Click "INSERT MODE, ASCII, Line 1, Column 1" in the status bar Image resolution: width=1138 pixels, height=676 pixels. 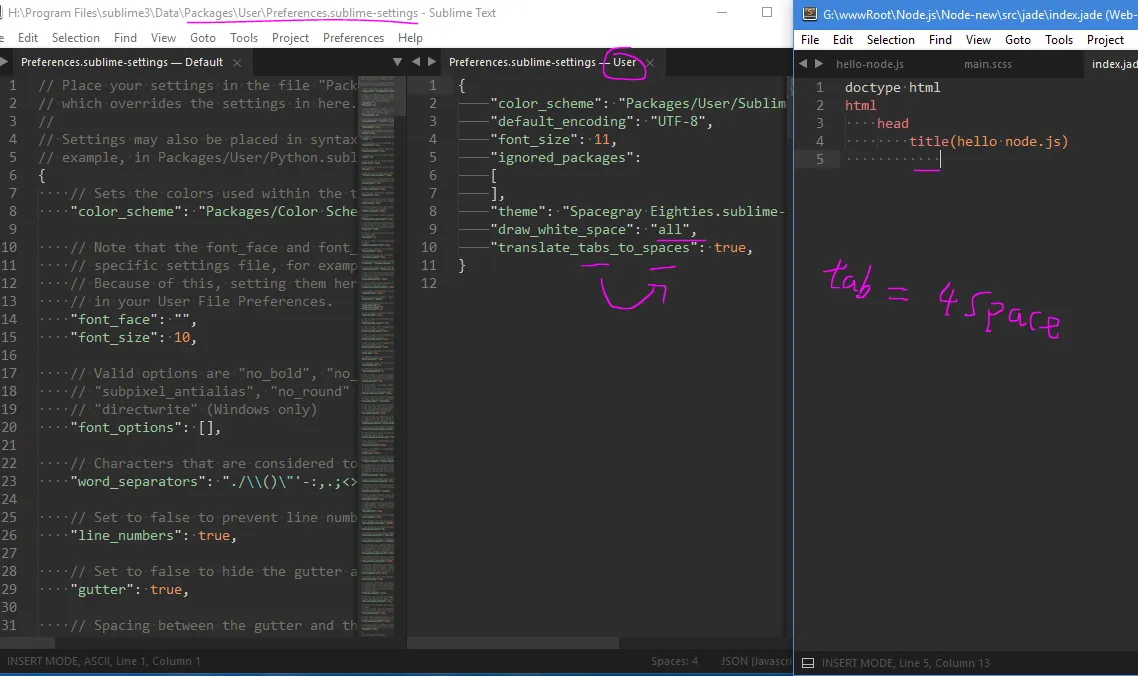(104, 661)
